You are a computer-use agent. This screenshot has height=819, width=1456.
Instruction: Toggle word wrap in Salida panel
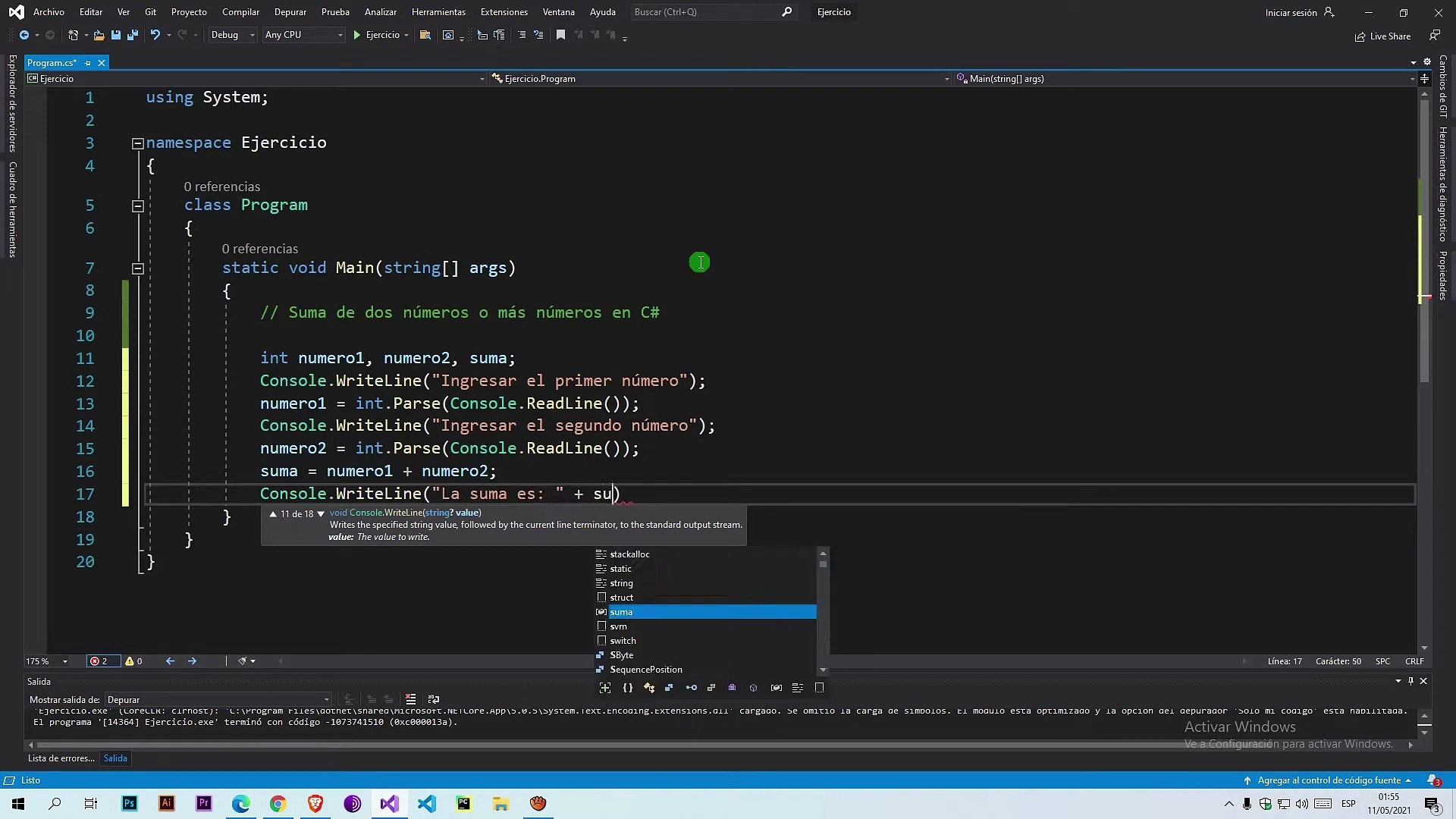tap(434, 699)
